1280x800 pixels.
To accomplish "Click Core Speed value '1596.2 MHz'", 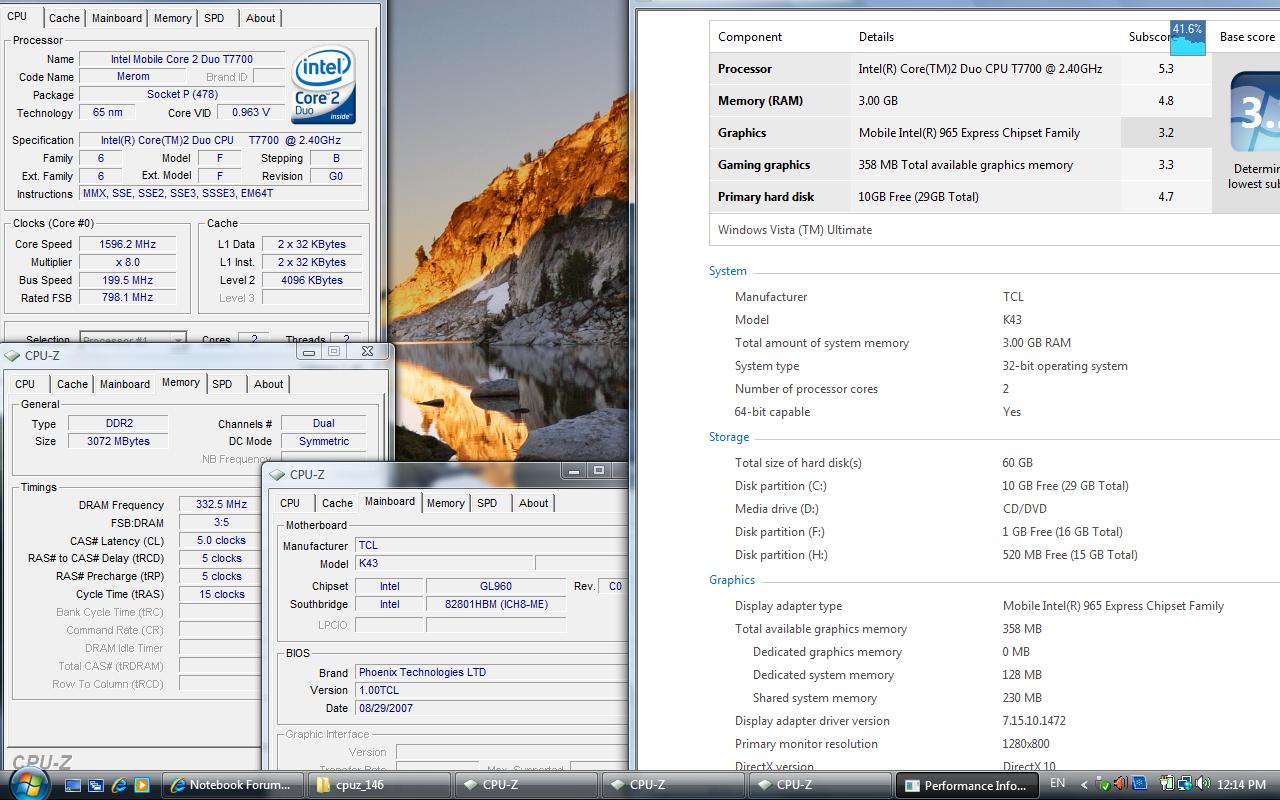I will [x=127, y=244].
